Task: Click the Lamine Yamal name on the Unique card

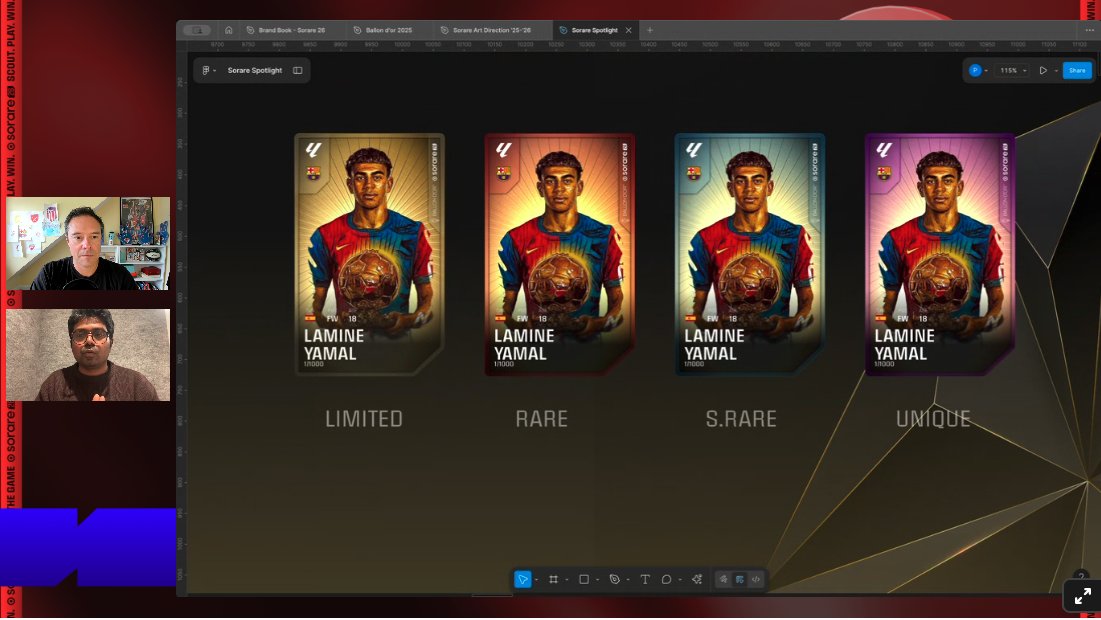Action: (904, 345)
